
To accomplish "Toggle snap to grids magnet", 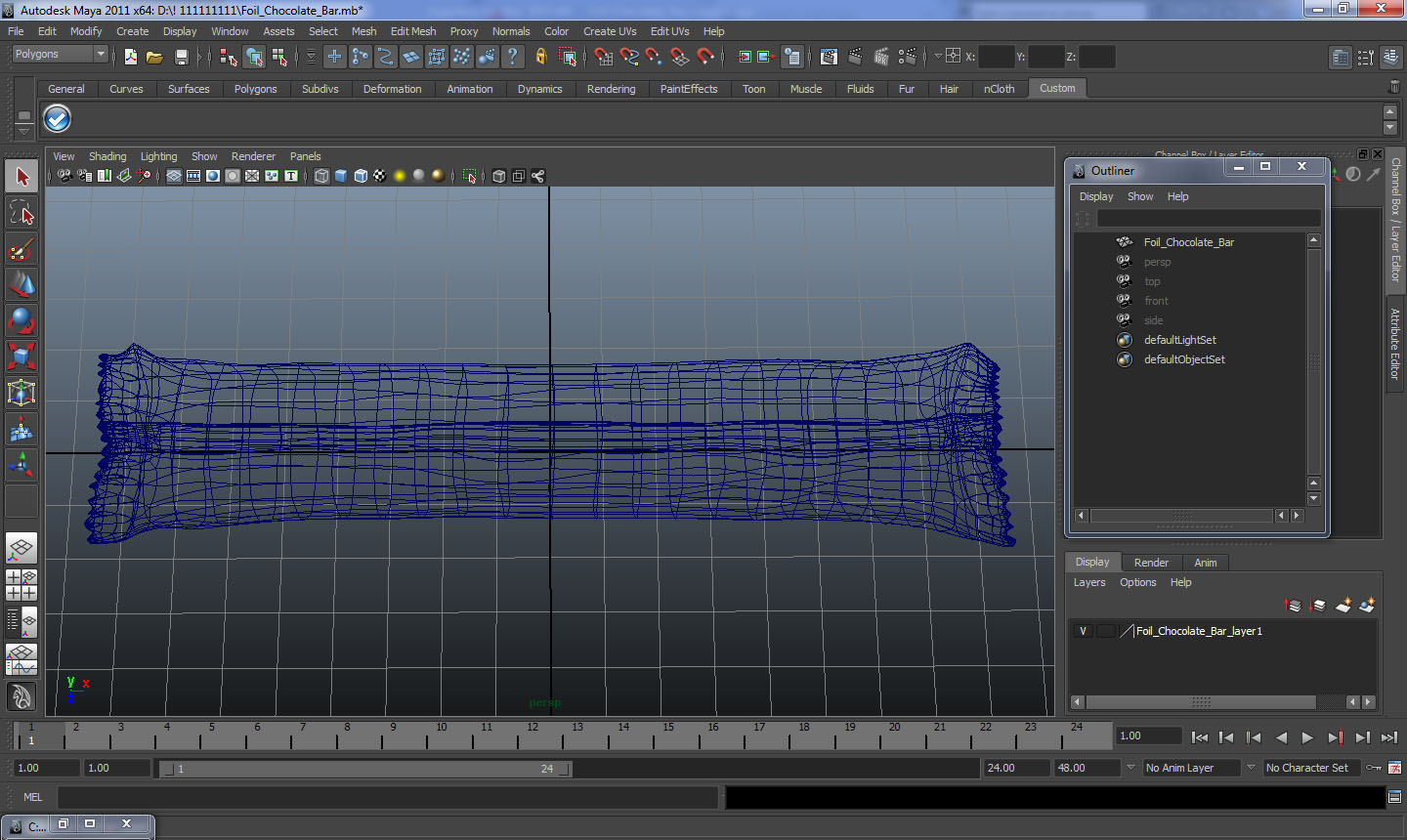I will [604, 57].
